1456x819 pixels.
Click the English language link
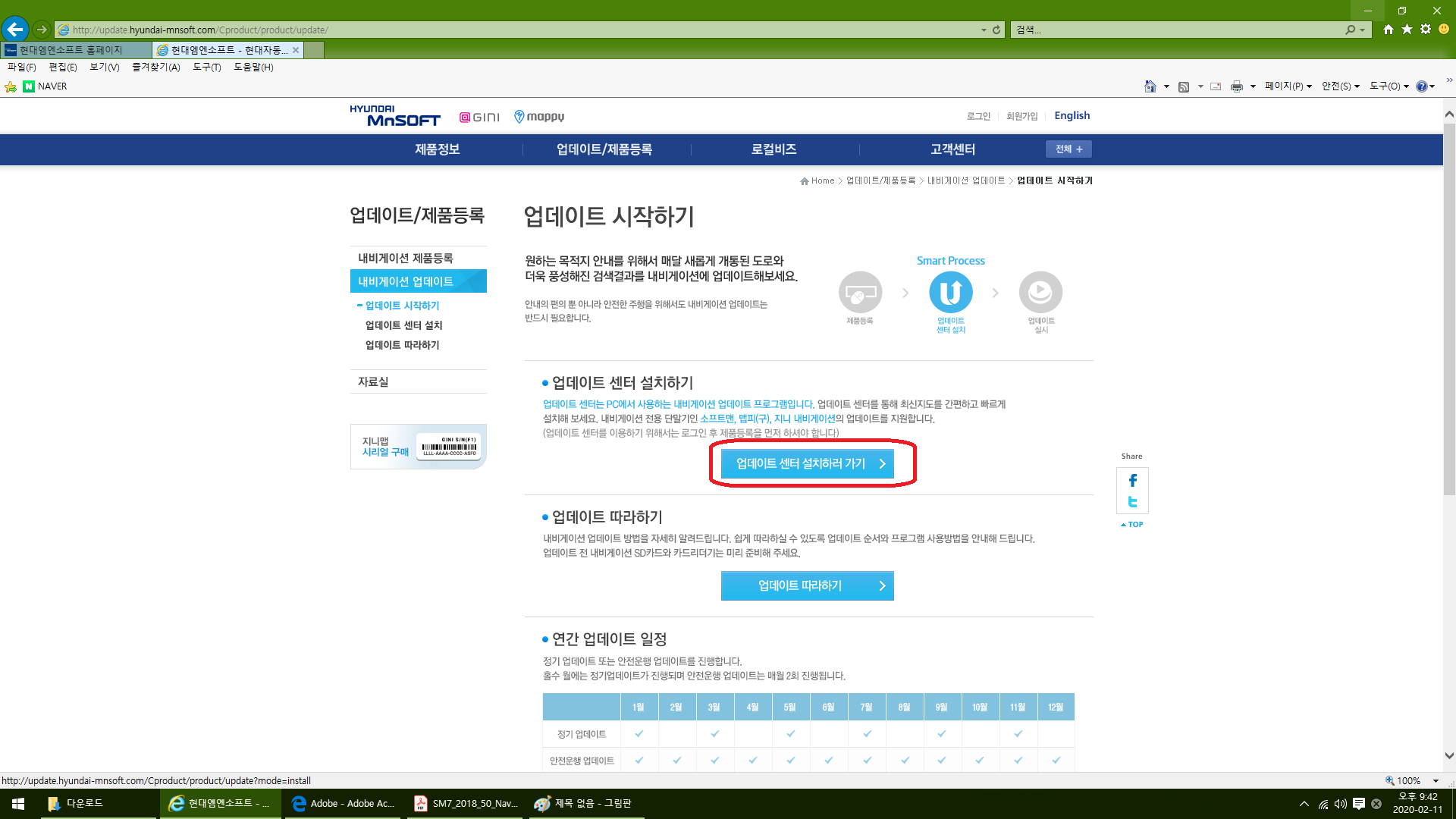click(x=1072, y=115)
